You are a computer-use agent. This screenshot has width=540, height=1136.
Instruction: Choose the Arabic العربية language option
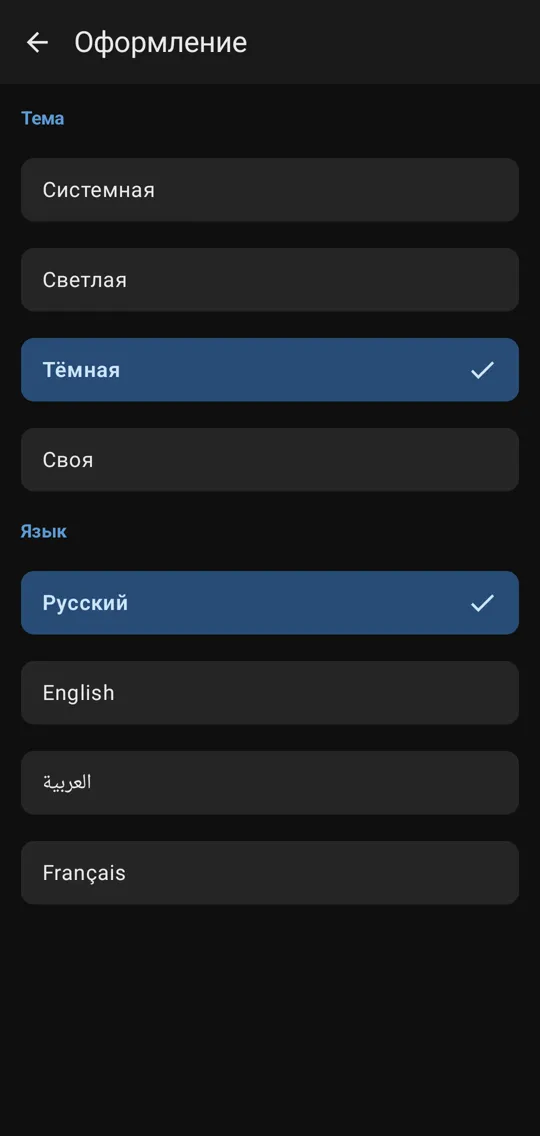[x=270, y=782]
